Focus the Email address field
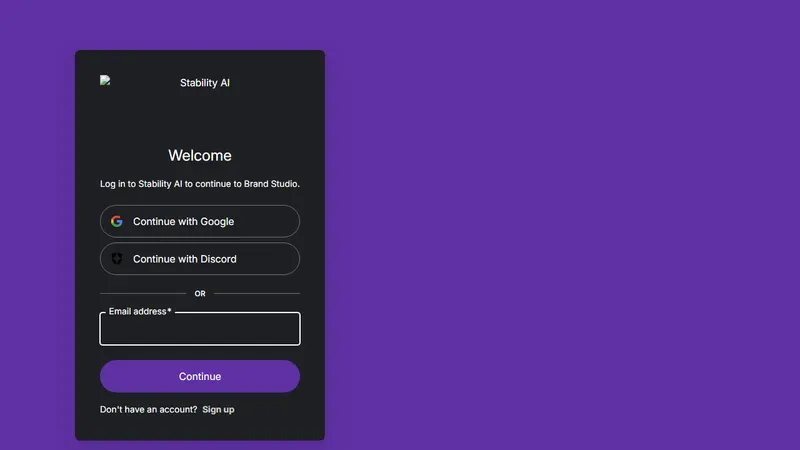This screenshot has width=800, height=450. pos(200,329)
